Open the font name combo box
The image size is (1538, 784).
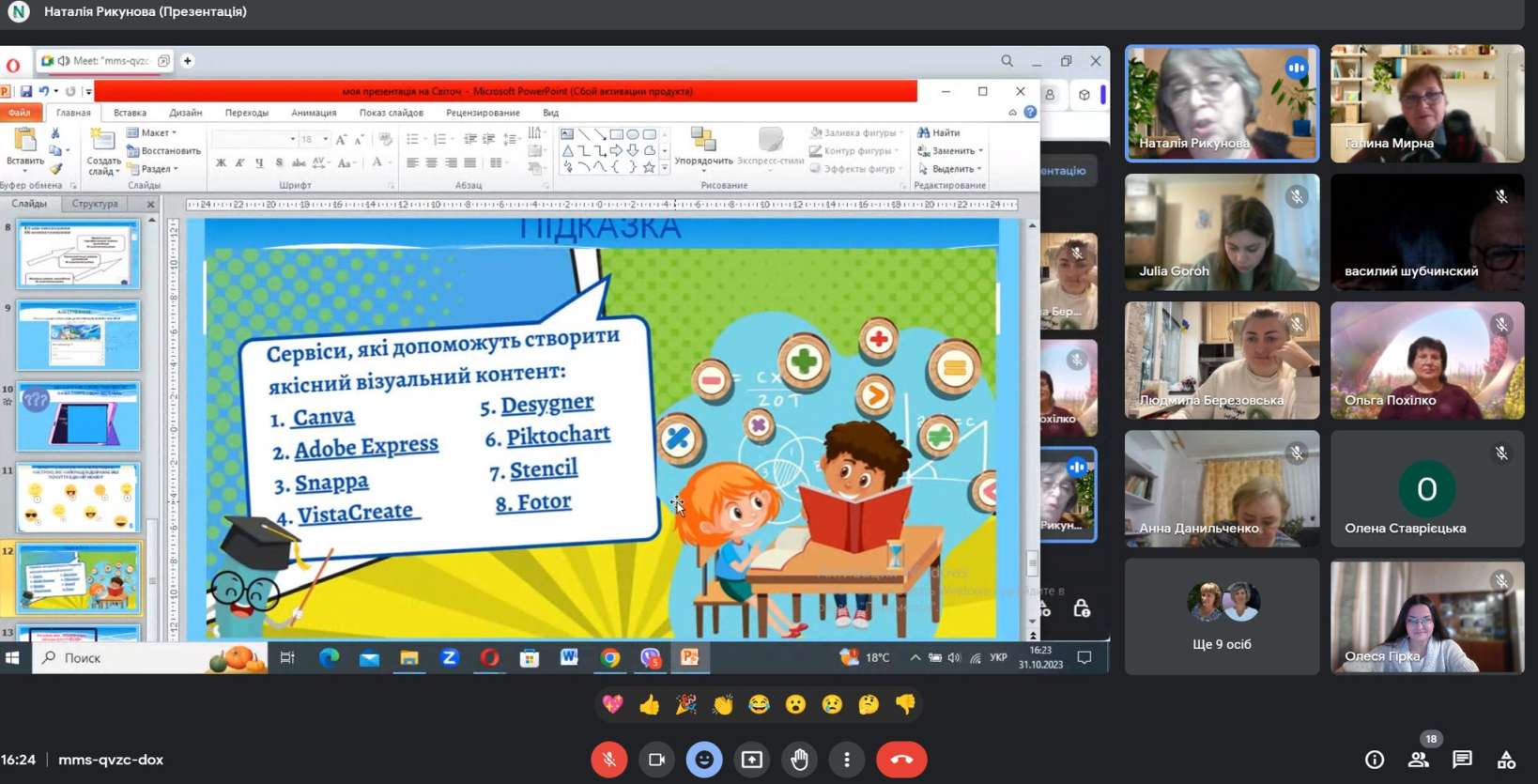point(254,139)
